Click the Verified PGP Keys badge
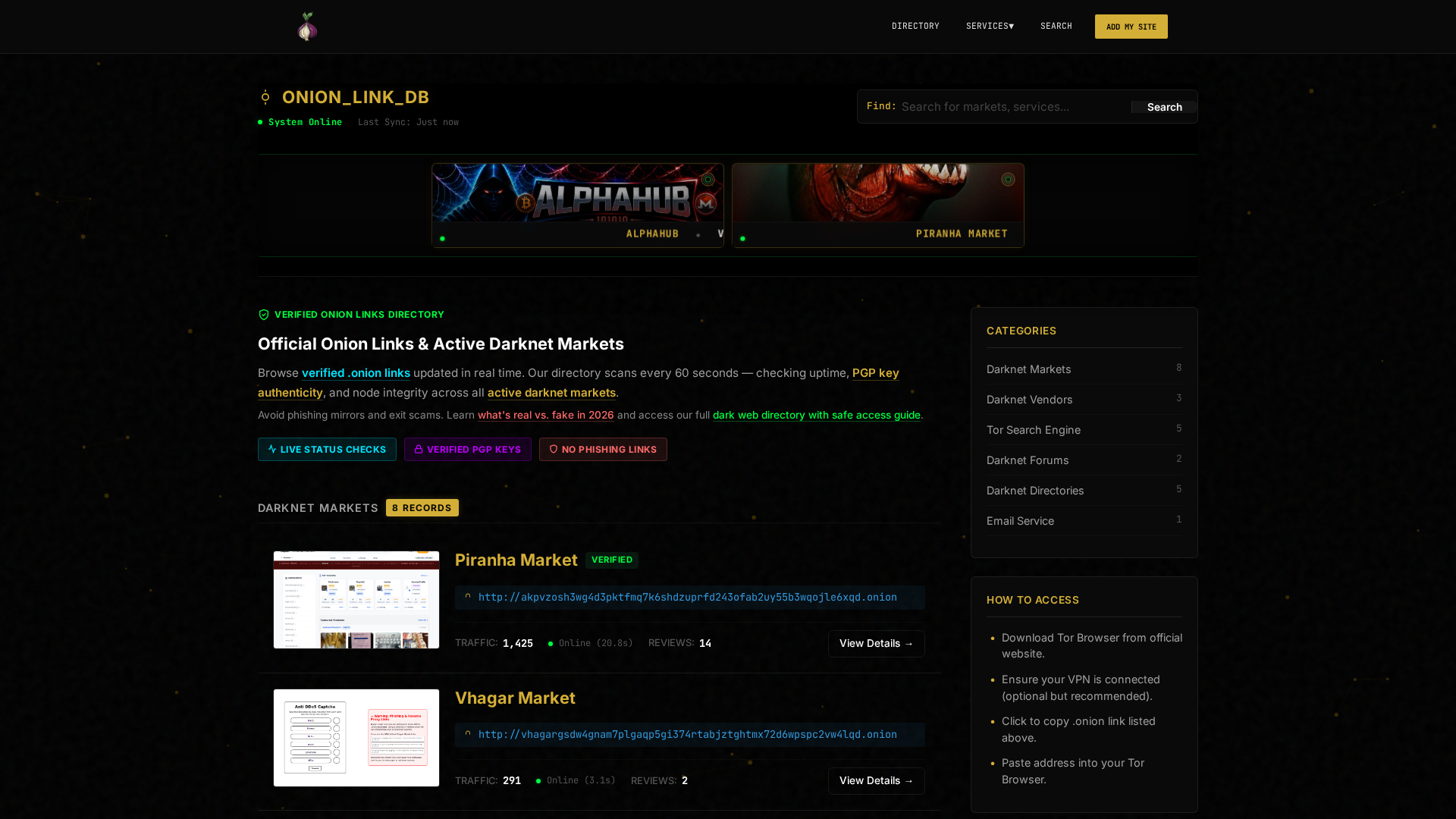The width and height of the screenshot is (1456, 819). [468, 449]
